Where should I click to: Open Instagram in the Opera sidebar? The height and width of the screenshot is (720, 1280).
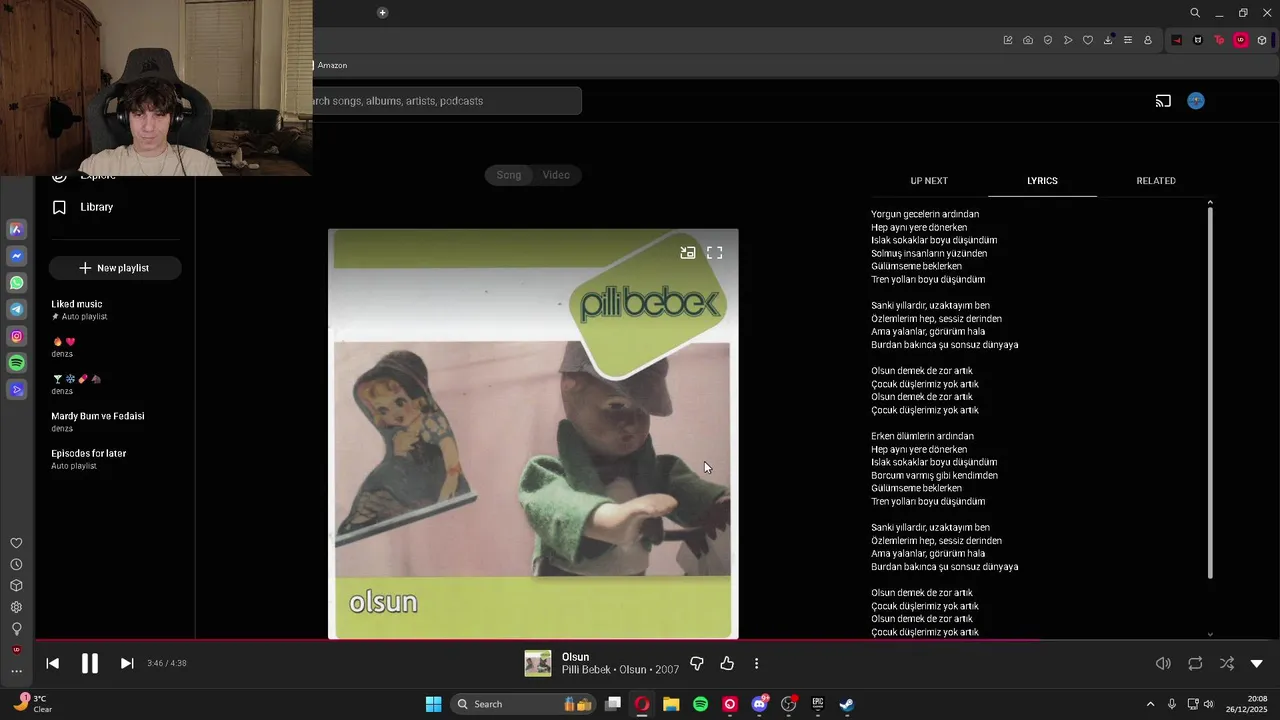point(16,337)
